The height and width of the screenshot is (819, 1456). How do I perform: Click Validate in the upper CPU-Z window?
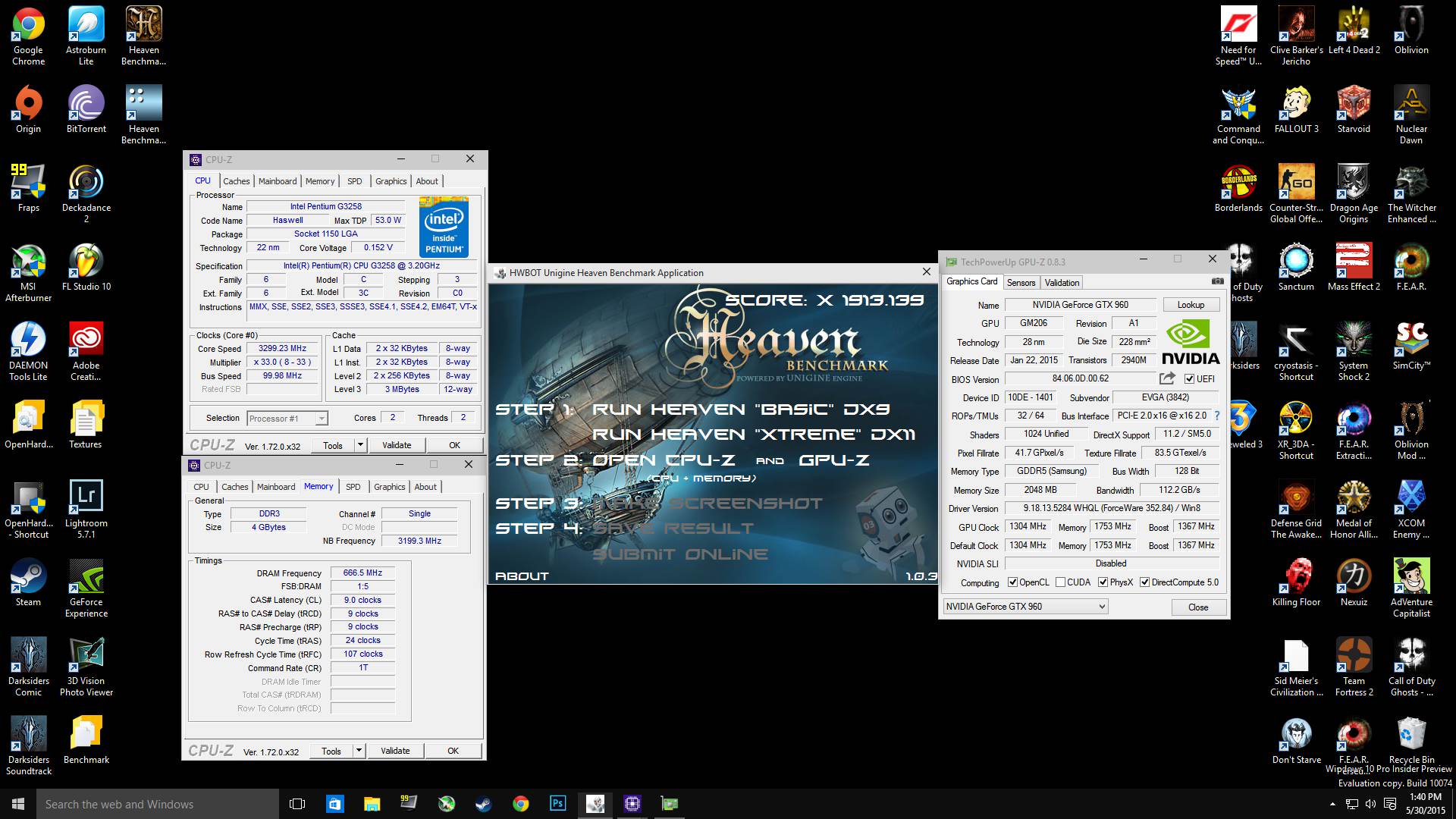pos(397,445)
